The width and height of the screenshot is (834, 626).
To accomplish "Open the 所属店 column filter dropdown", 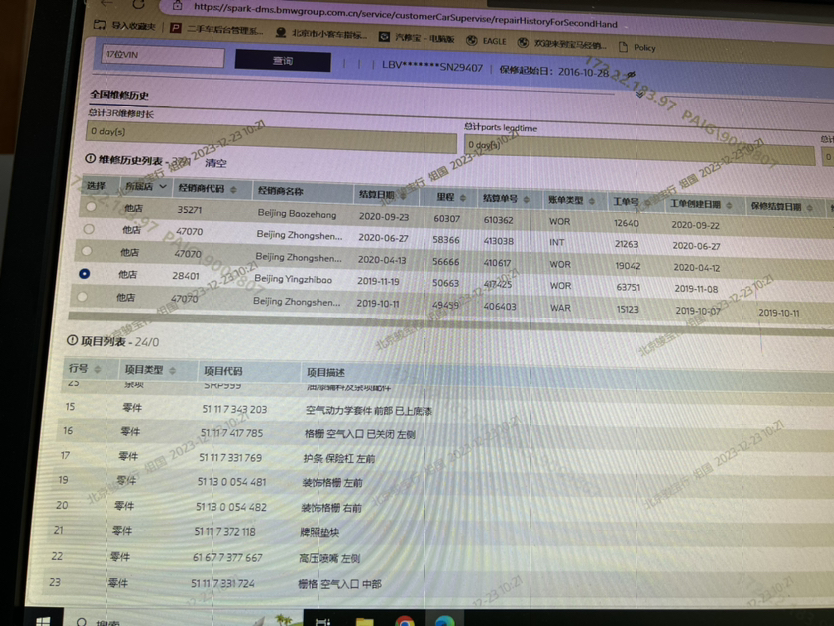I will click(163, 186).
